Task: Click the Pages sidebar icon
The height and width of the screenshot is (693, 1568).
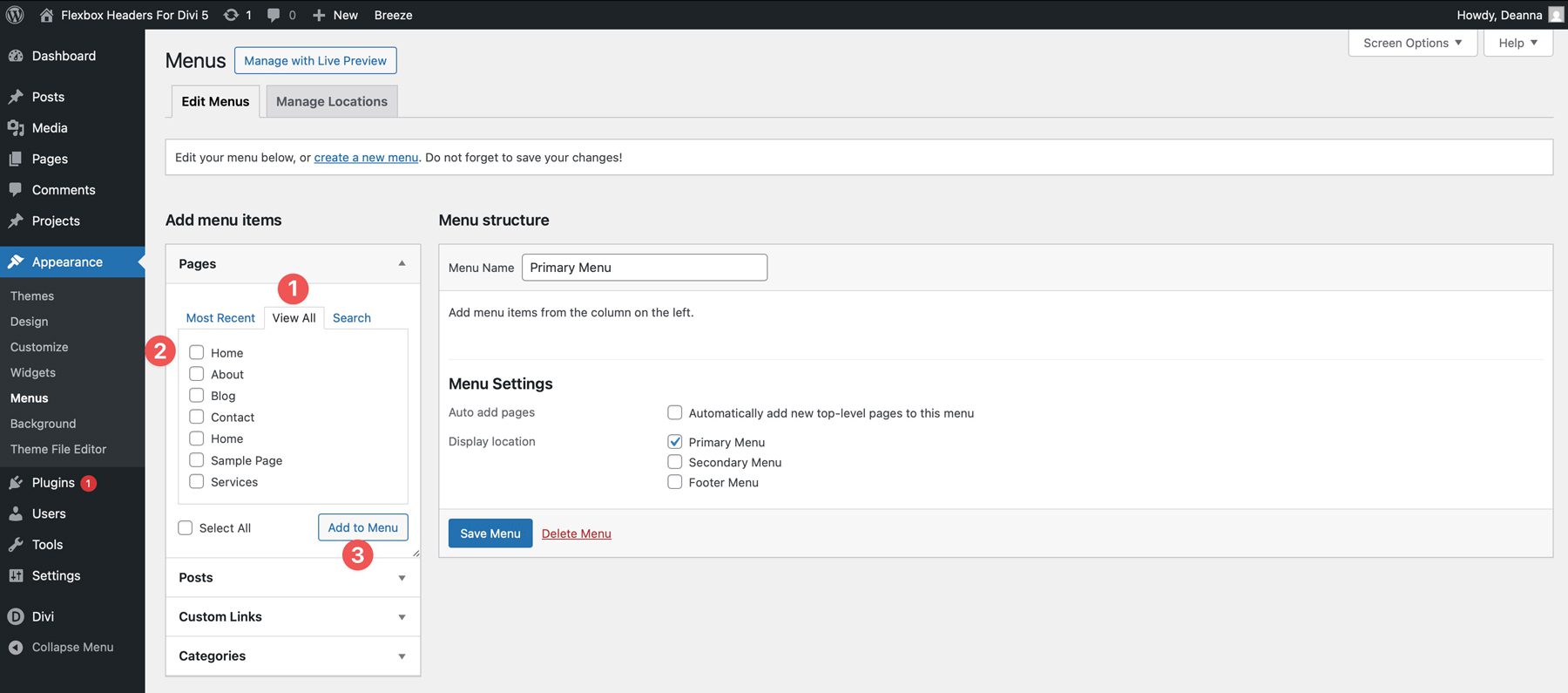Action: point(16,159)
